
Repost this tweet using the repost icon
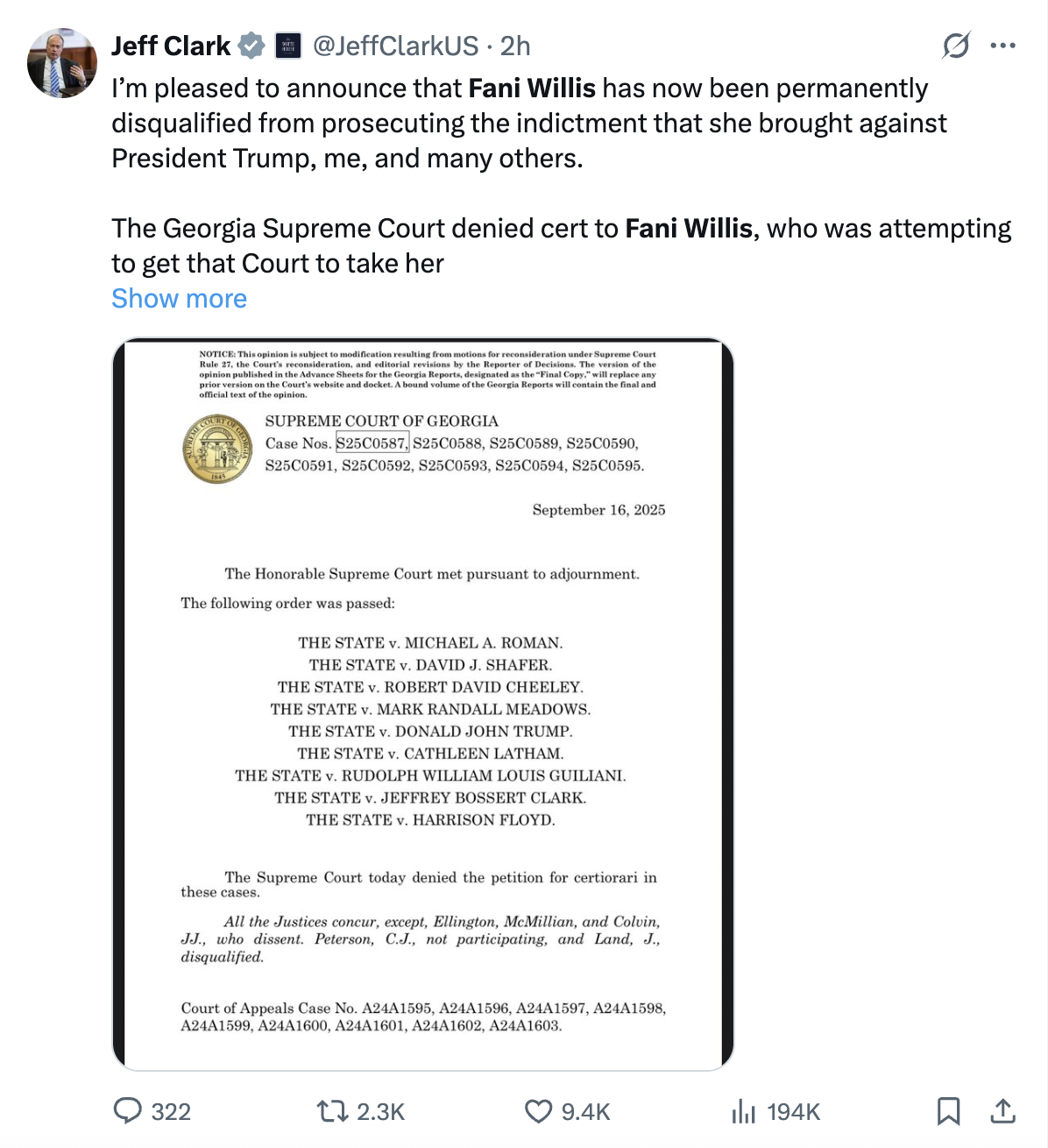tap(332, 1111)
